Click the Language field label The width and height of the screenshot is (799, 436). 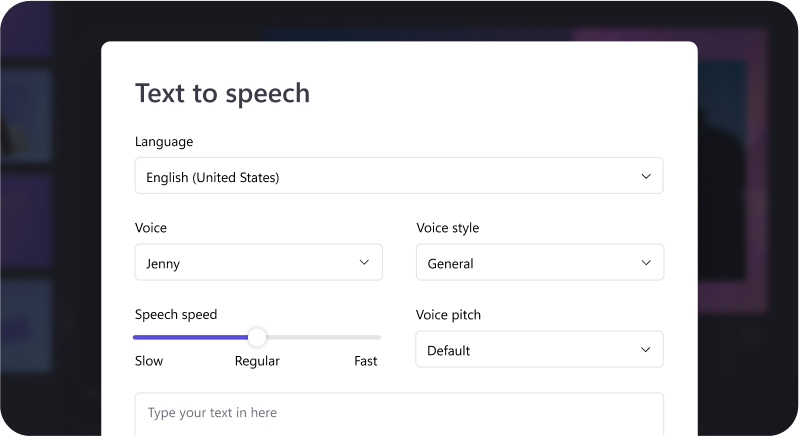164,141
